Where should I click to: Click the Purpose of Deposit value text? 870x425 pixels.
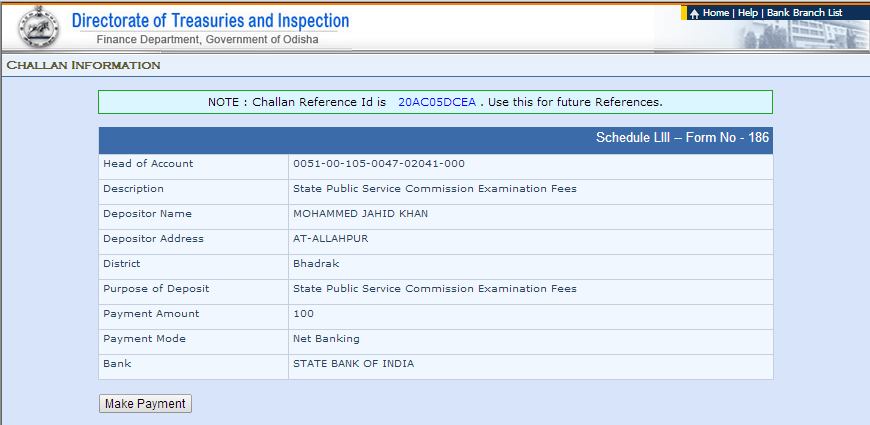435,289
